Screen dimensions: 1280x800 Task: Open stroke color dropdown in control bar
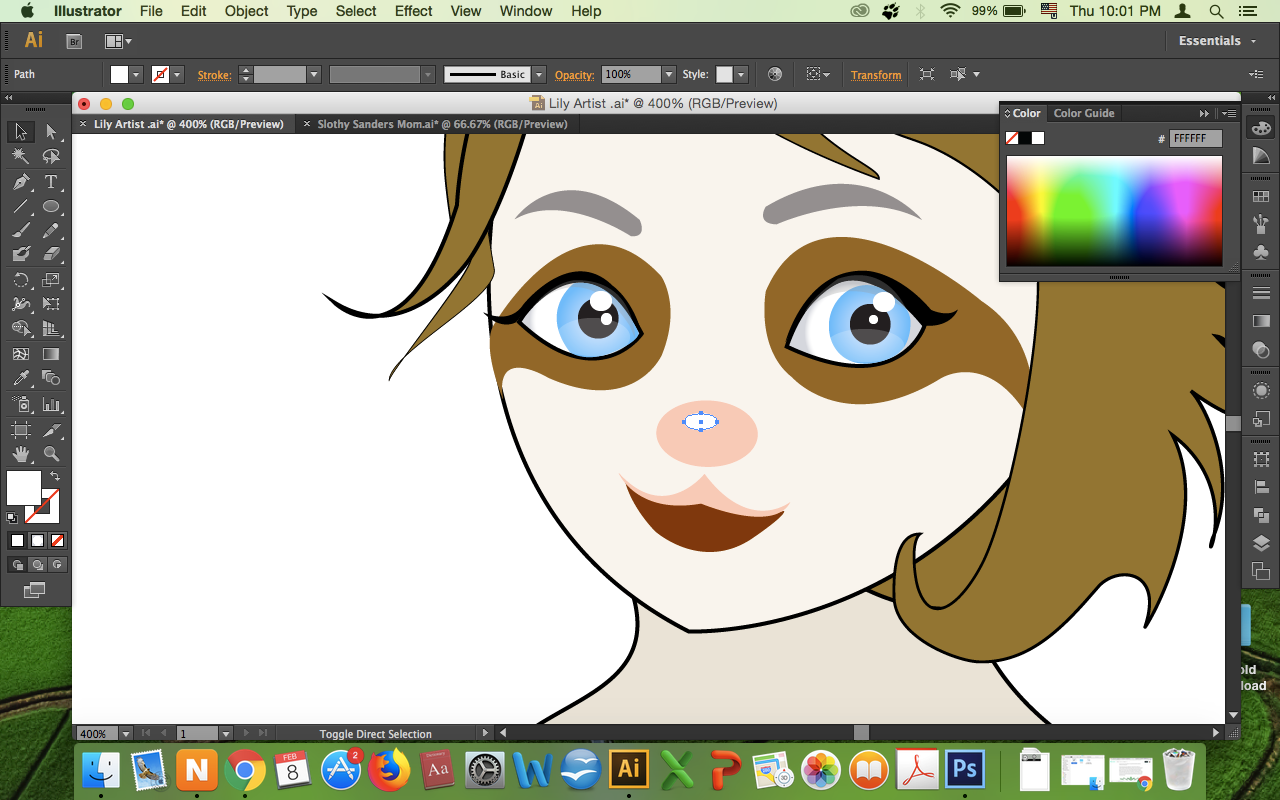click(x=177, y=75)
